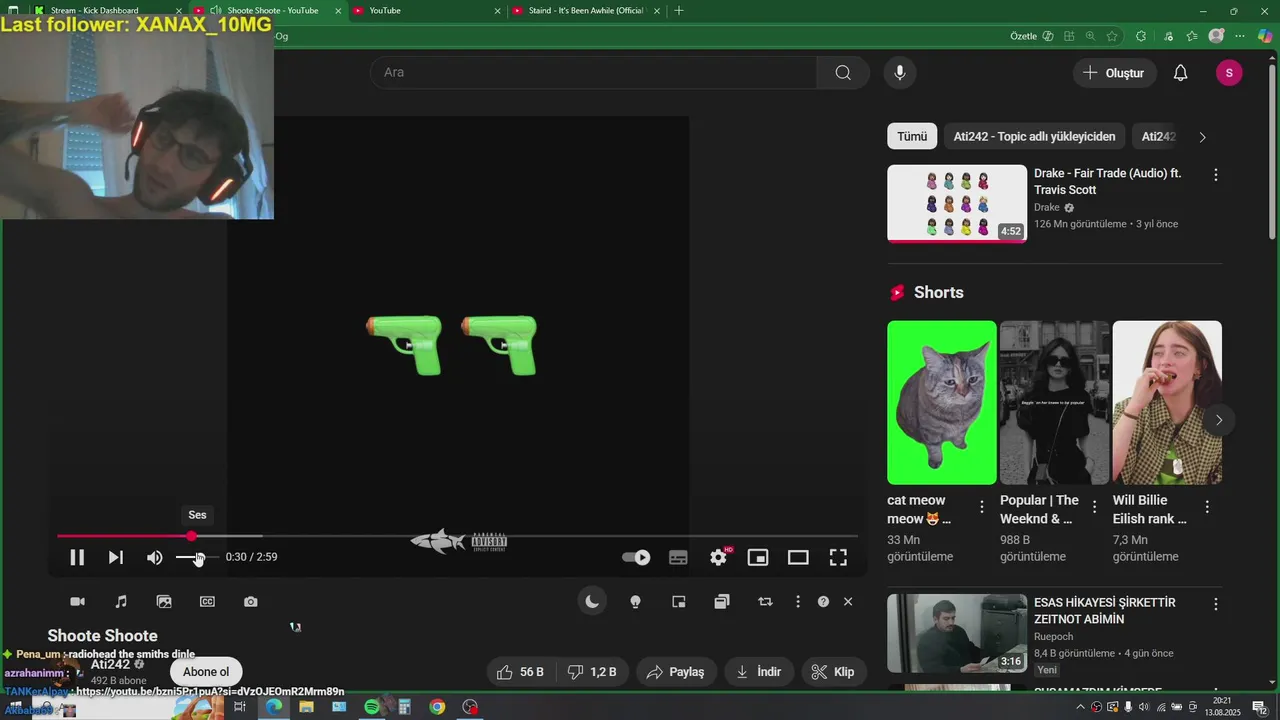Enable theater mode
Image resolution: width=1280 pixels, height=720 pixels.
(798, 557)
